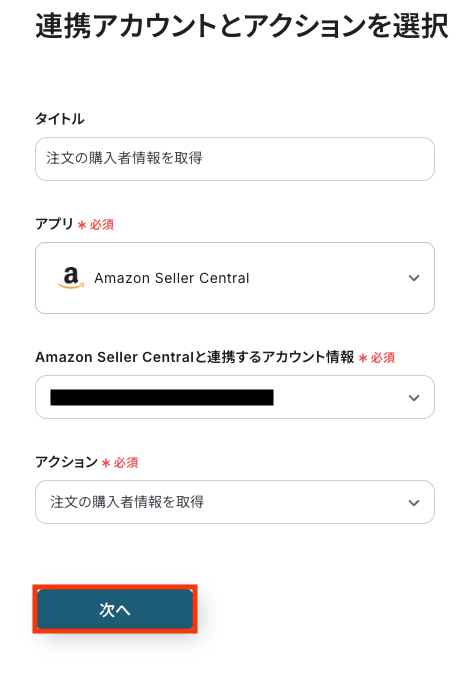This screenshot has width=473, height=673.
Task: Focus the タイトル text input field
Action: [x=235, y=159]
